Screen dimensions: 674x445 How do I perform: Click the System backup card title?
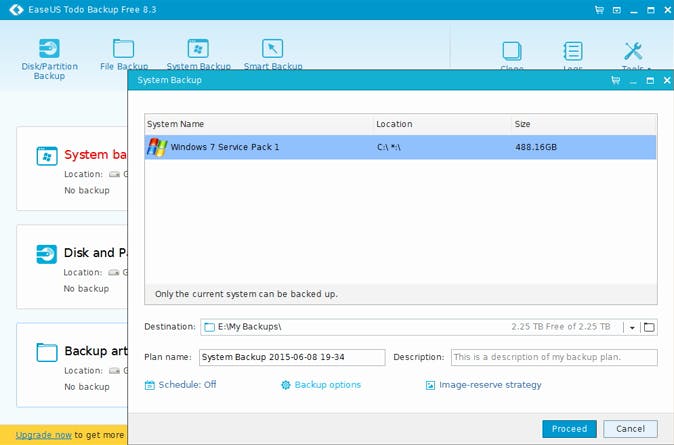pyautogui.click(x=95, y=155)
